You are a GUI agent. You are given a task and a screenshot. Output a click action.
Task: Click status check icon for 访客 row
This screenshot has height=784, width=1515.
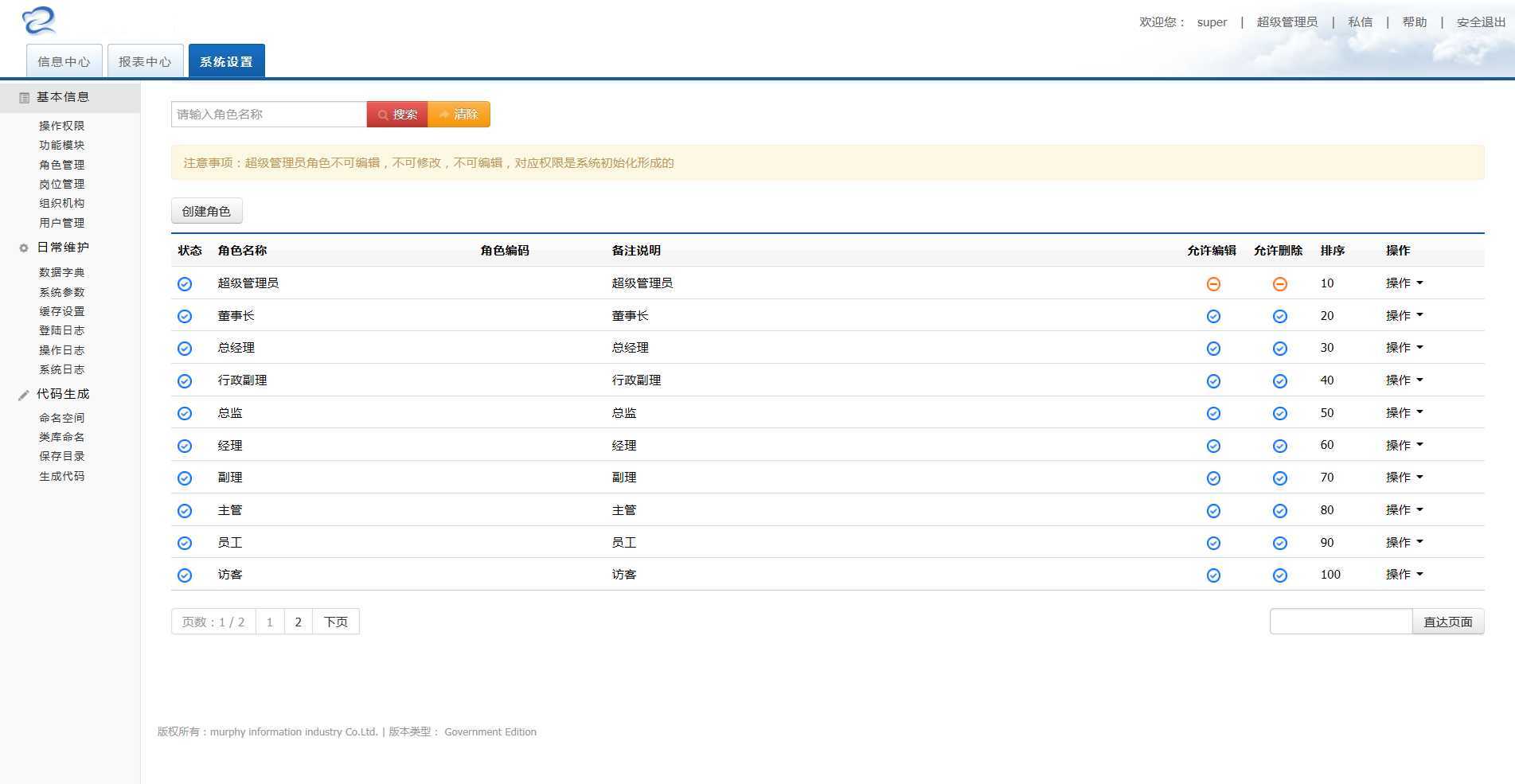coord(185,575)
